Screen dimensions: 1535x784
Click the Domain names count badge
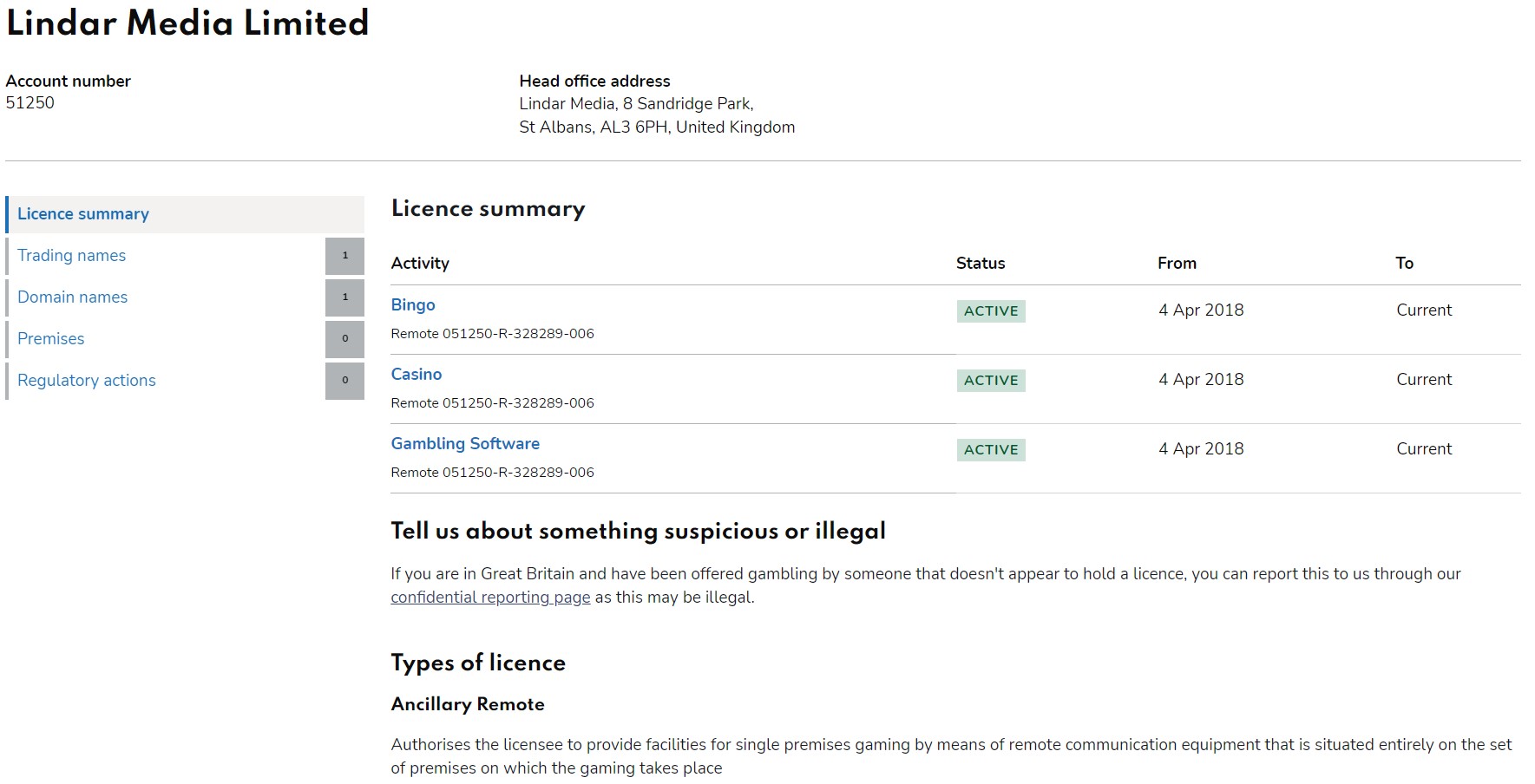coord(344,297)
